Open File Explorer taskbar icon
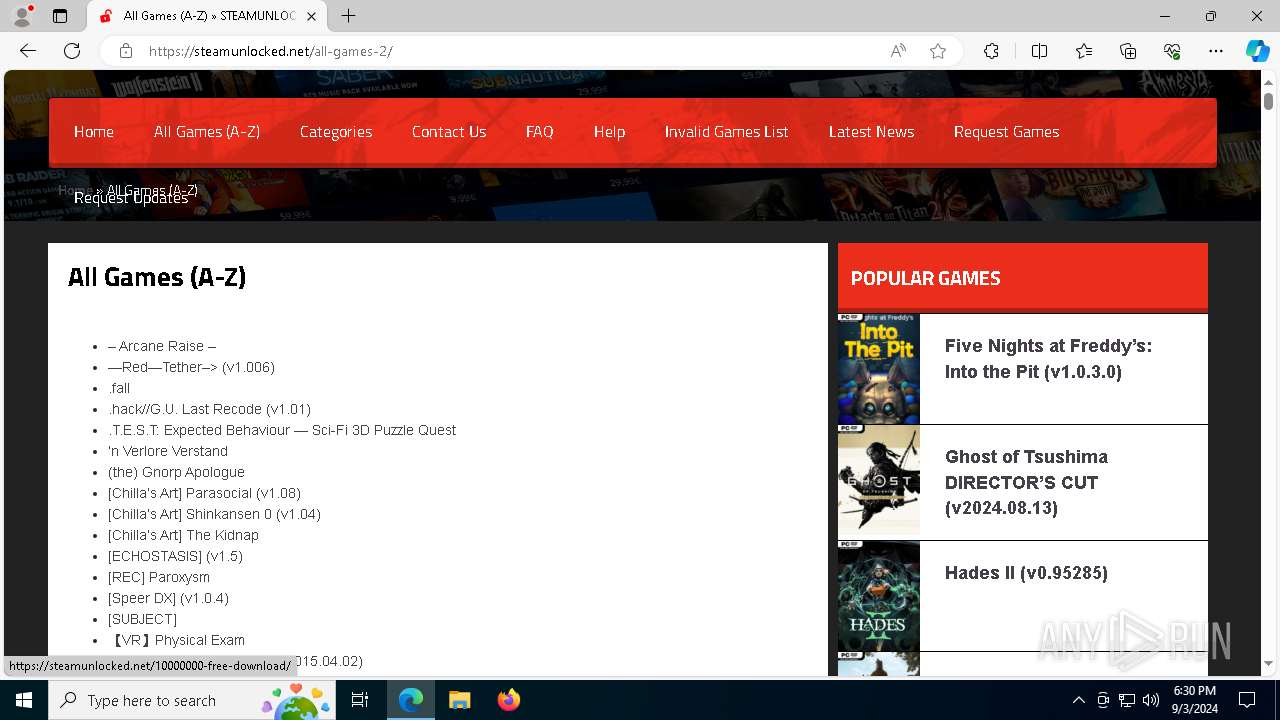The height and width of the screenshot is (720, 1280). click(459, 700)
